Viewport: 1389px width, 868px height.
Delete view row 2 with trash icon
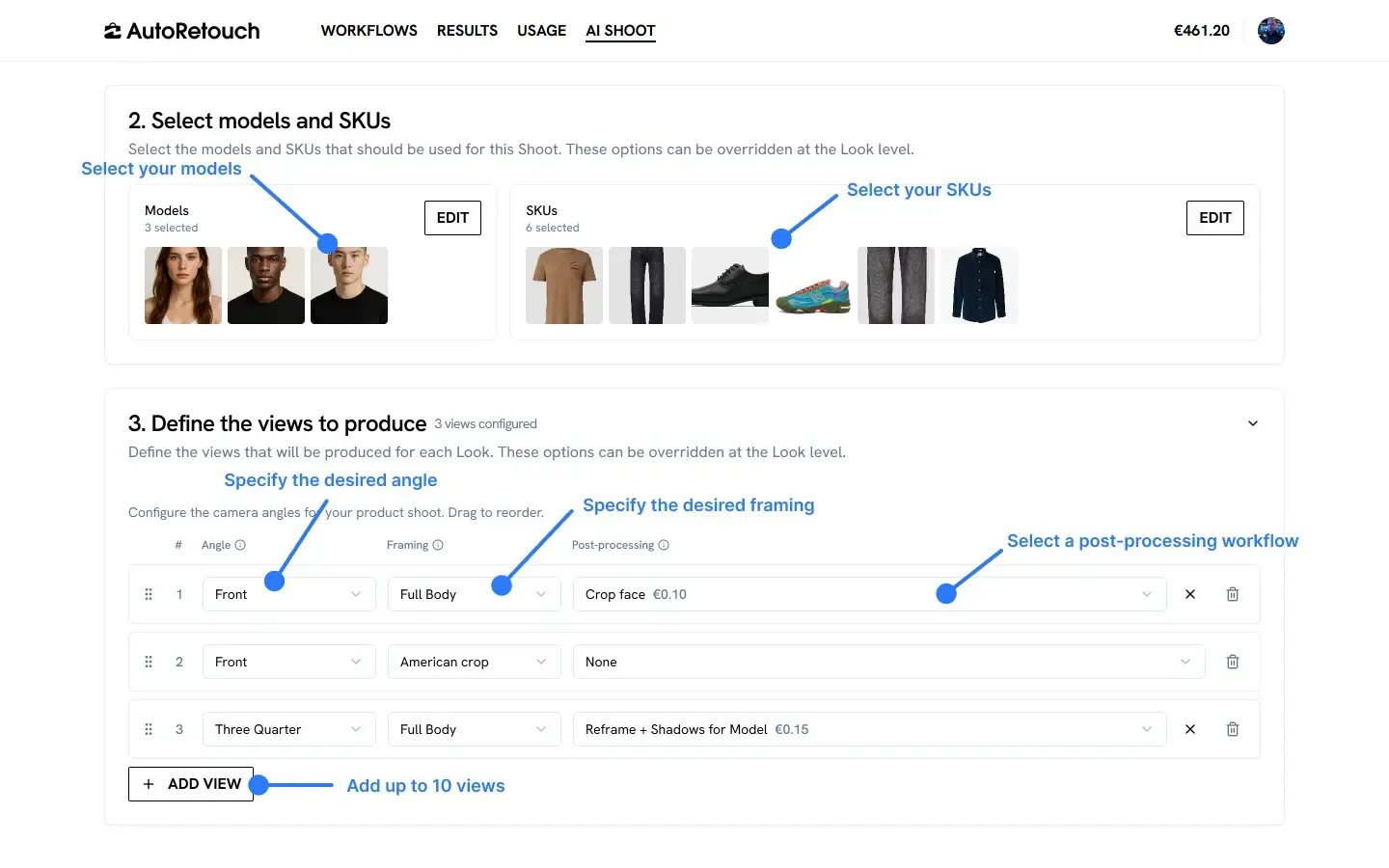[1232, 662]
